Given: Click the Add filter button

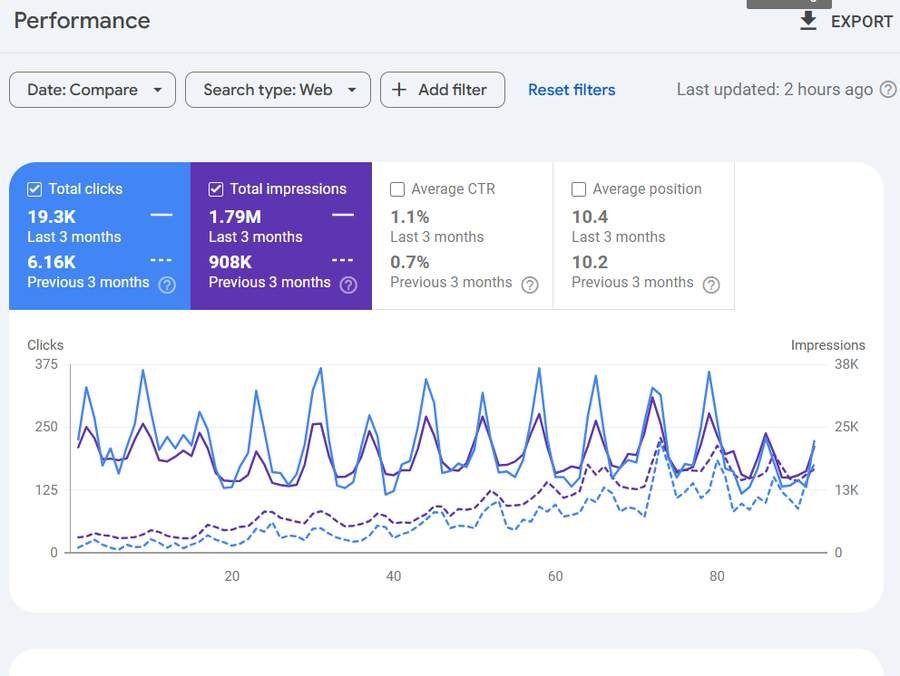Looking at the screenshot, I should click(443, 90).
